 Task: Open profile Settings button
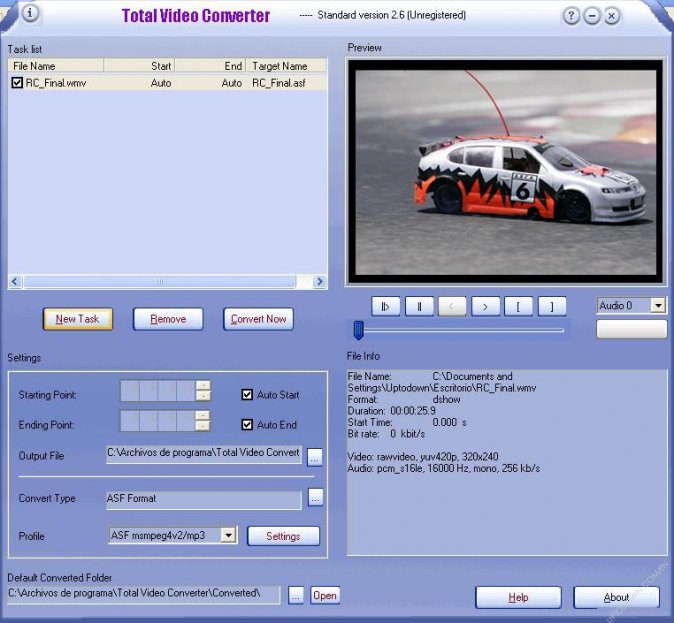283,536
